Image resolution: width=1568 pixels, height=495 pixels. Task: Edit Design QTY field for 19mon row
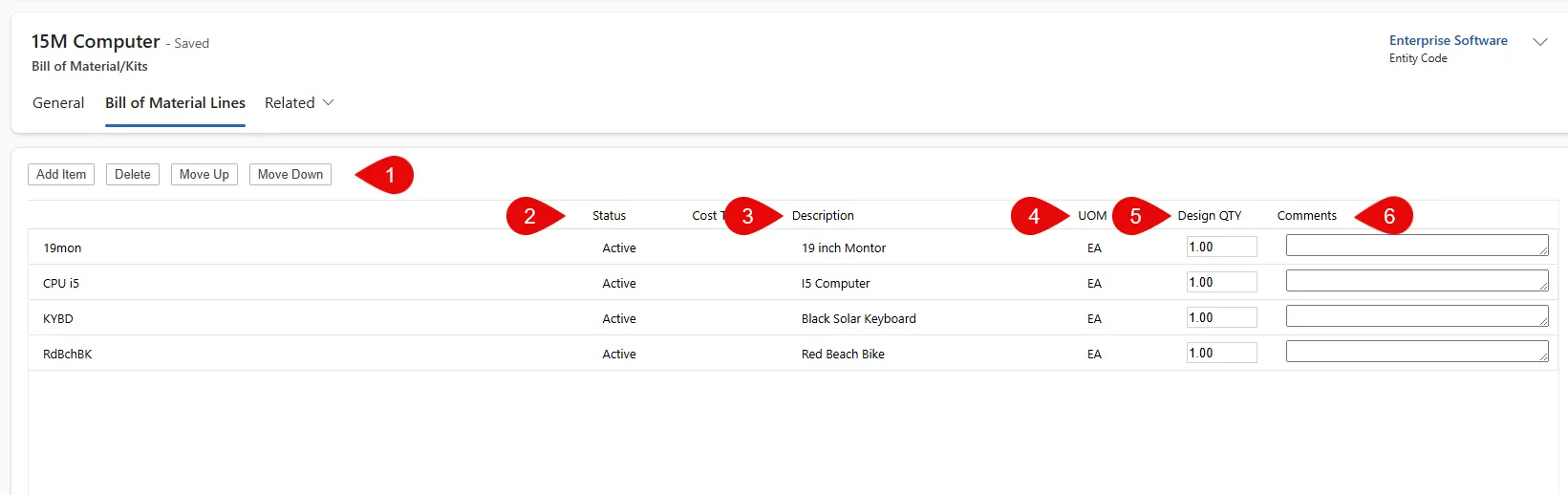click(x=1221, y=247)
